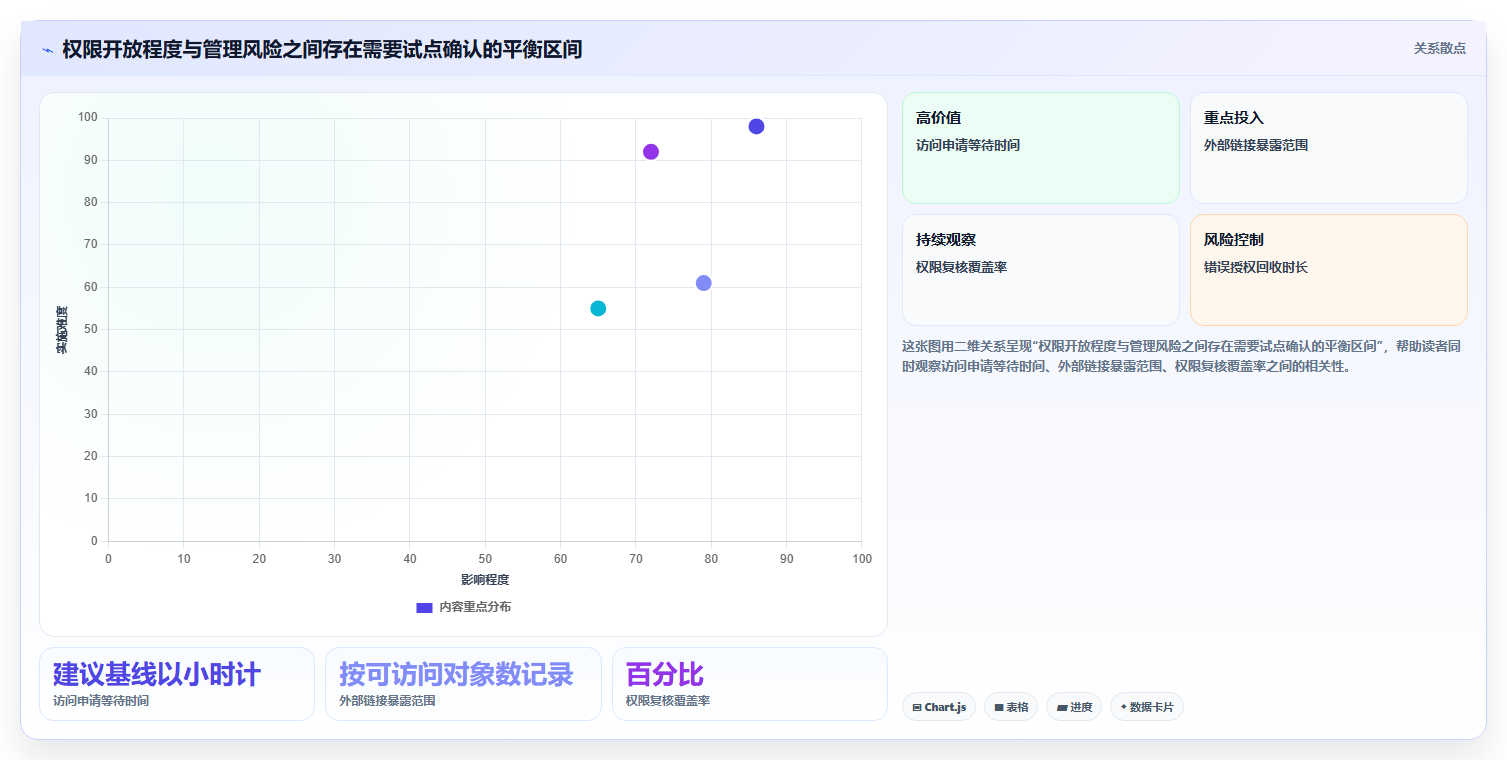Click the purple legend color box
Viewport: 1507px width, 760px height.
click(x=424, y=607)
